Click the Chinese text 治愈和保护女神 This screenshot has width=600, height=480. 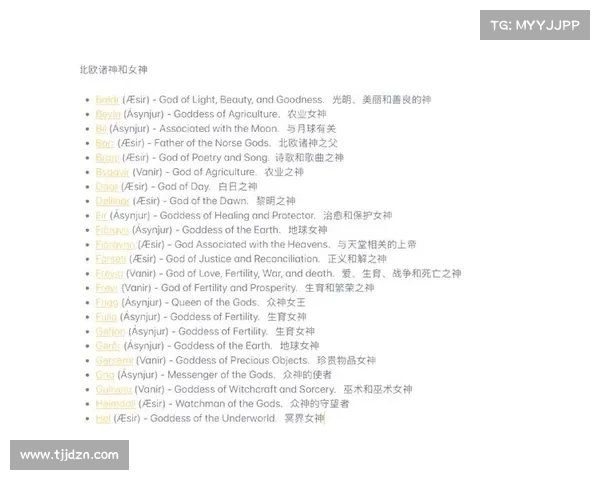[357, 216]
